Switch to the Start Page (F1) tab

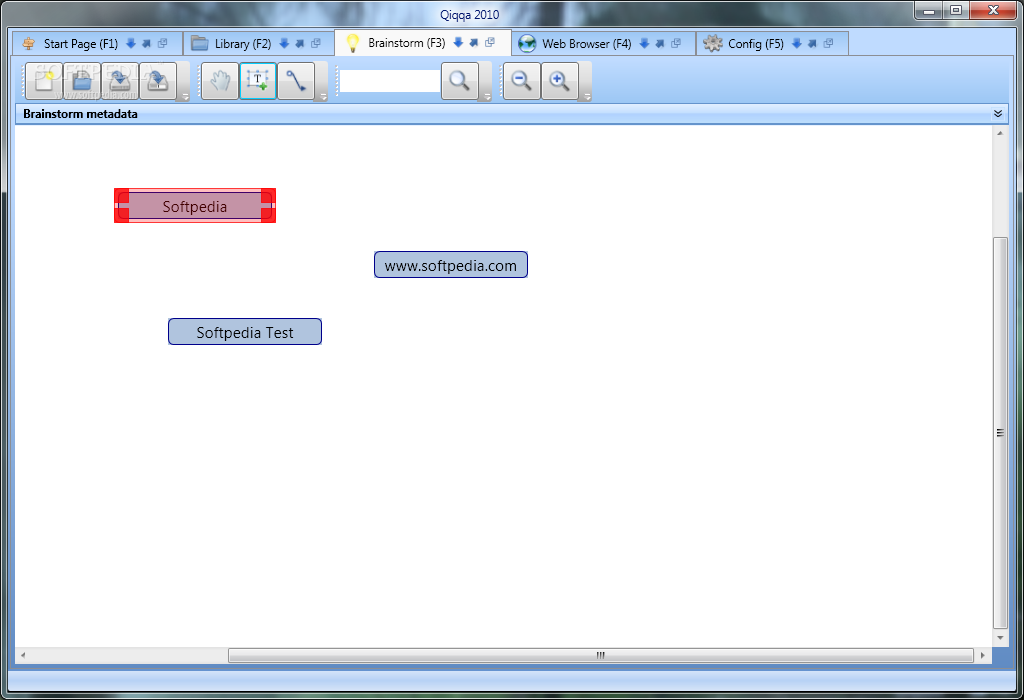point(80,44)
